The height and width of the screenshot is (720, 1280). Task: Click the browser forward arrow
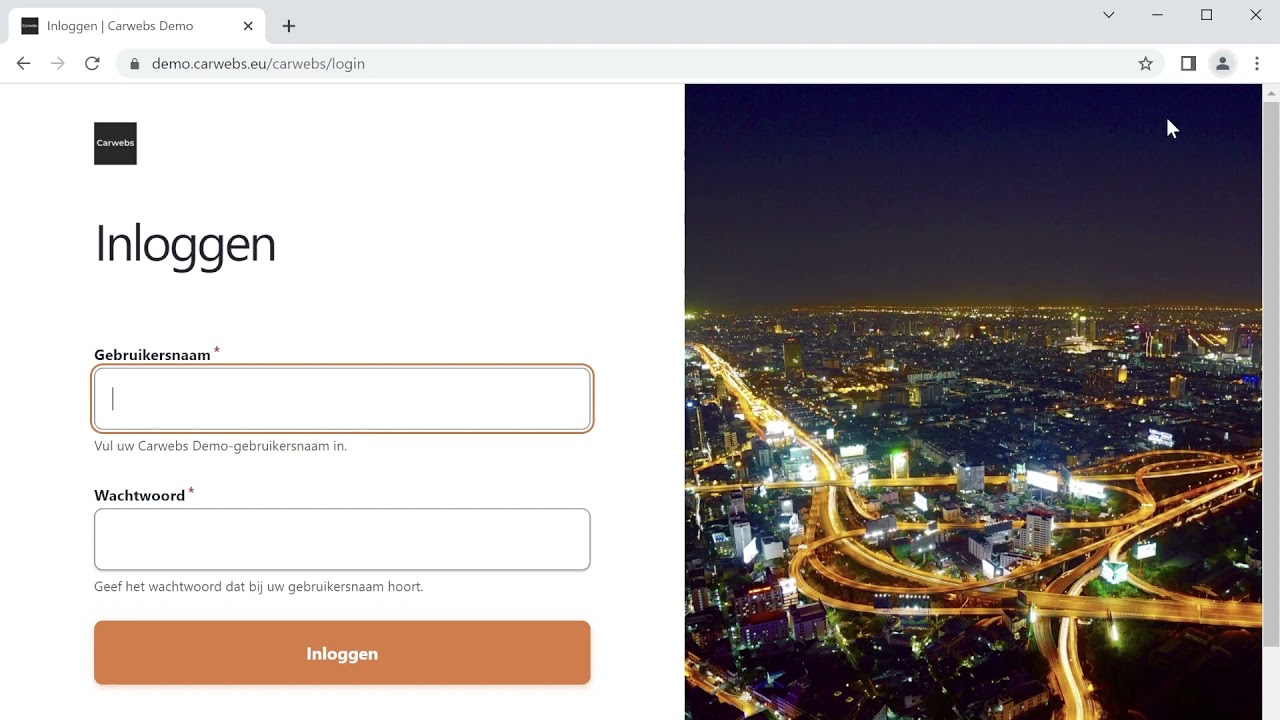(58, 63)
